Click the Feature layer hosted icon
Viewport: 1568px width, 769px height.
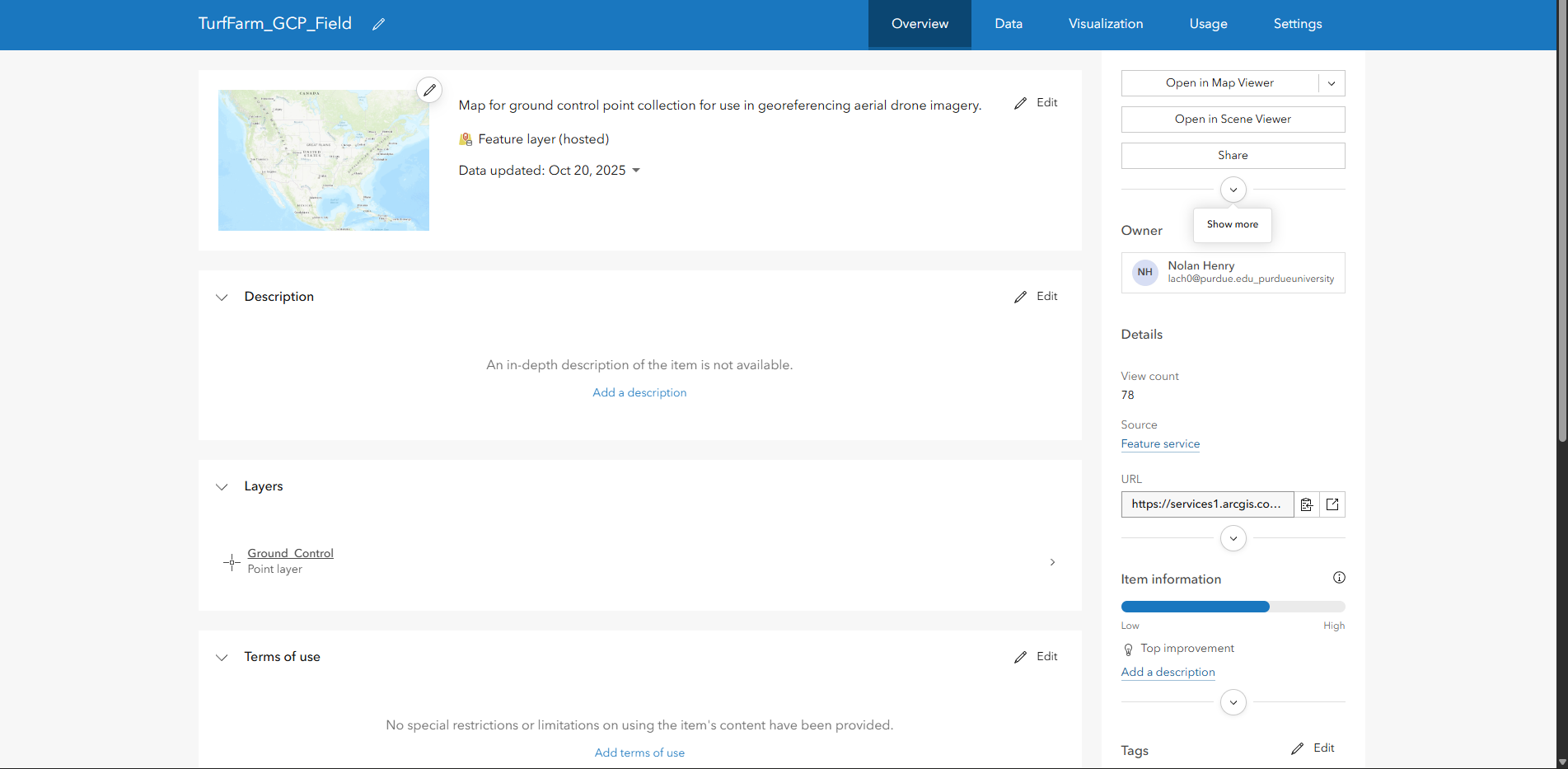pos(466,139)
